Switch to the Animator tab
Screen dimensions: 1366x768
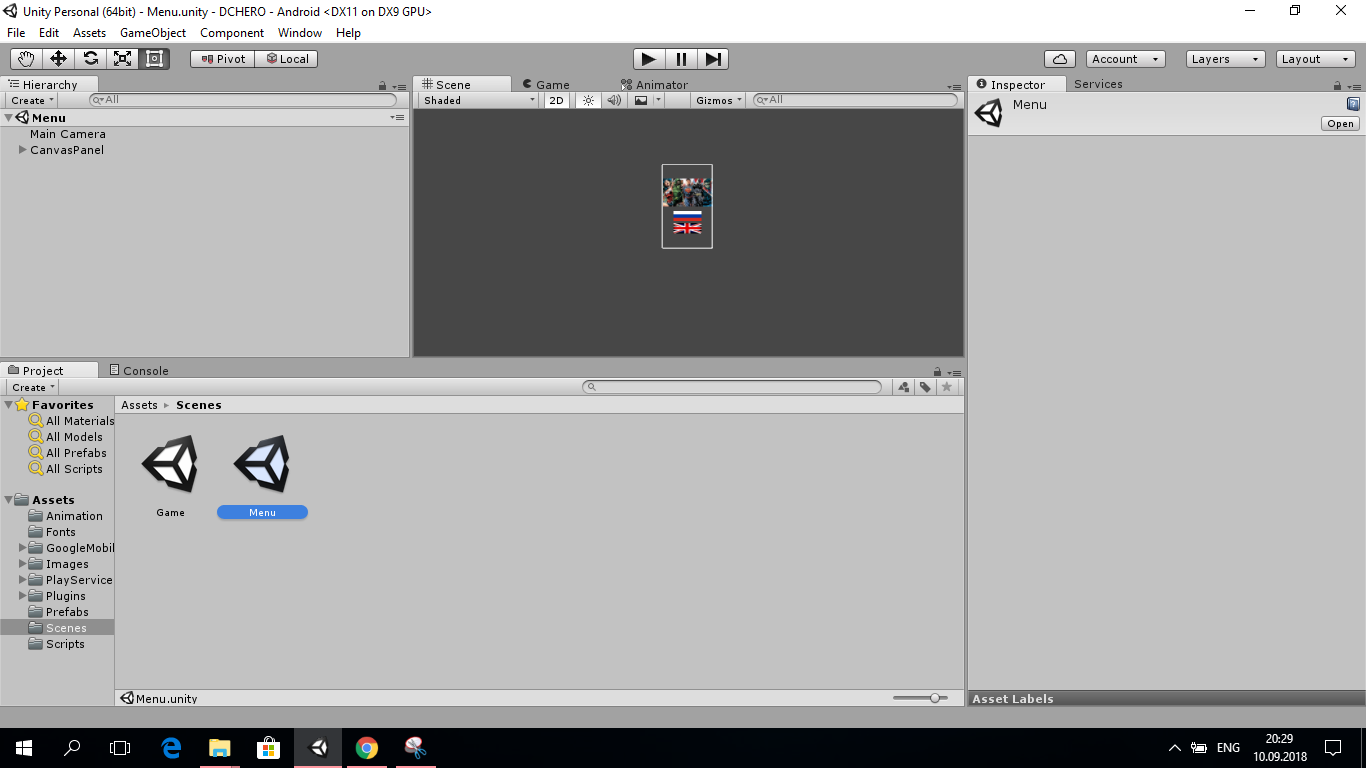[x=654, y=85]
